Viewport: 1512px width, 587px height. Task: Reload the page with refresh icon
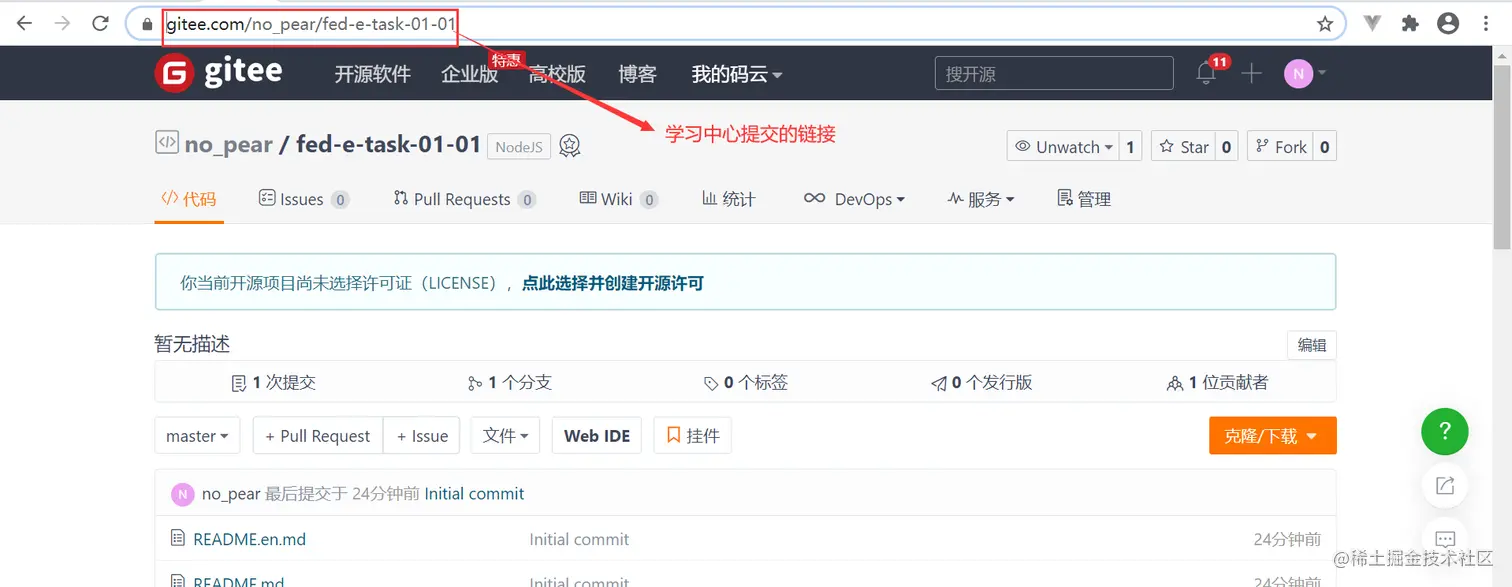point(100,24)
